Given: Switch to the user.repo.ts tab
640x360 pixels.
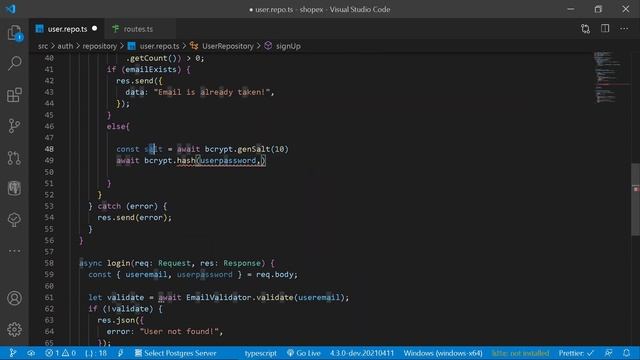Looking at the screenshot, I should pyautogui.click(x=67, y=29).
